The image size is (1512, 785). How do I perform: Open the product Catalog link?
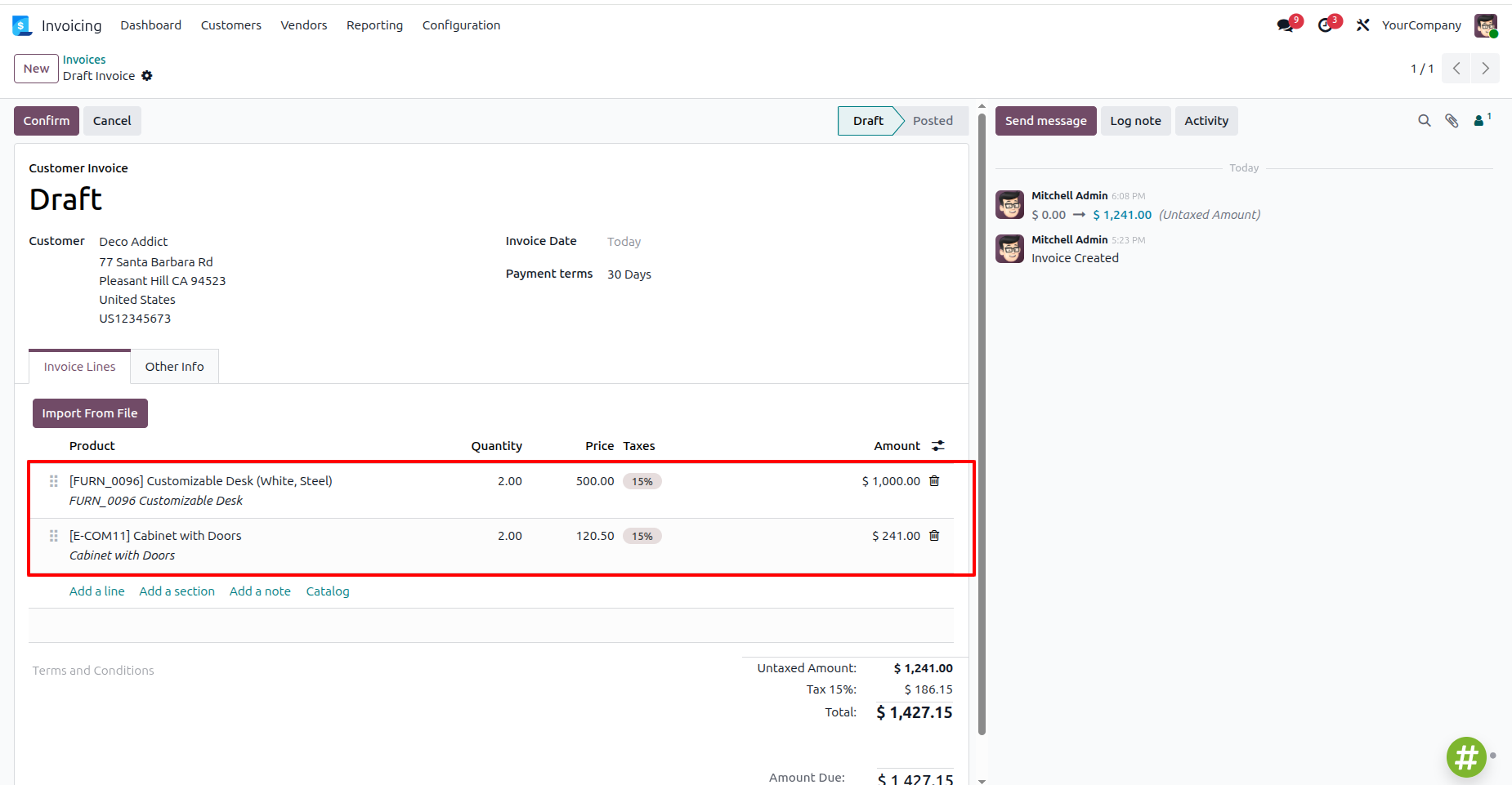(x=328, y=591)
